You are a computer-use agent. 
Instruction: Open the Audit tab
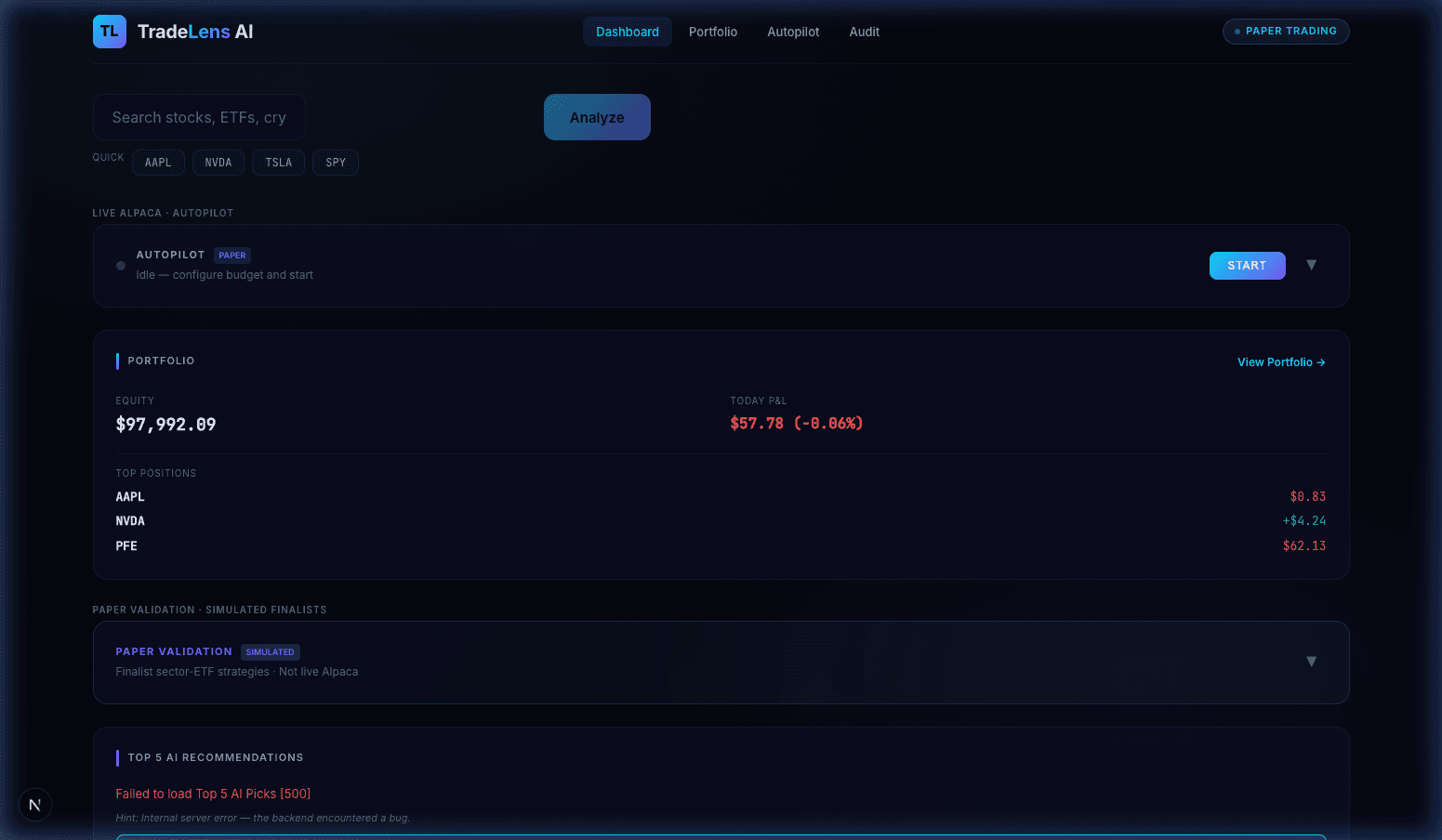tap(864, 31)
